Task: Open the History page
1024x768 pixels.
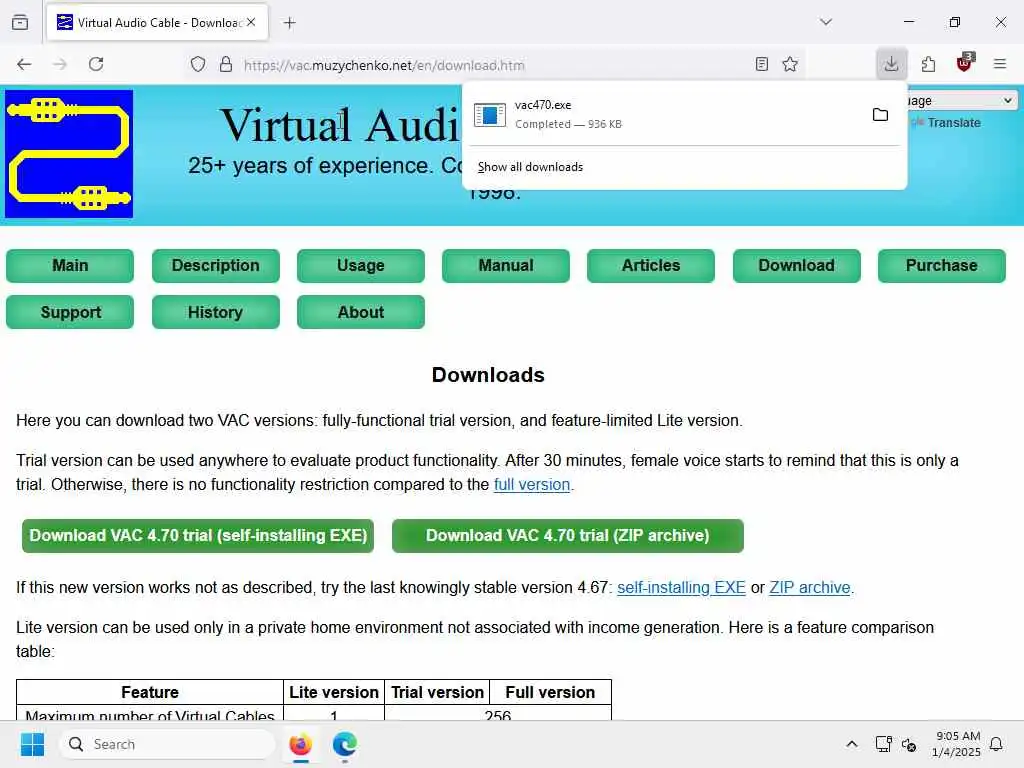Action: (216, 312)
